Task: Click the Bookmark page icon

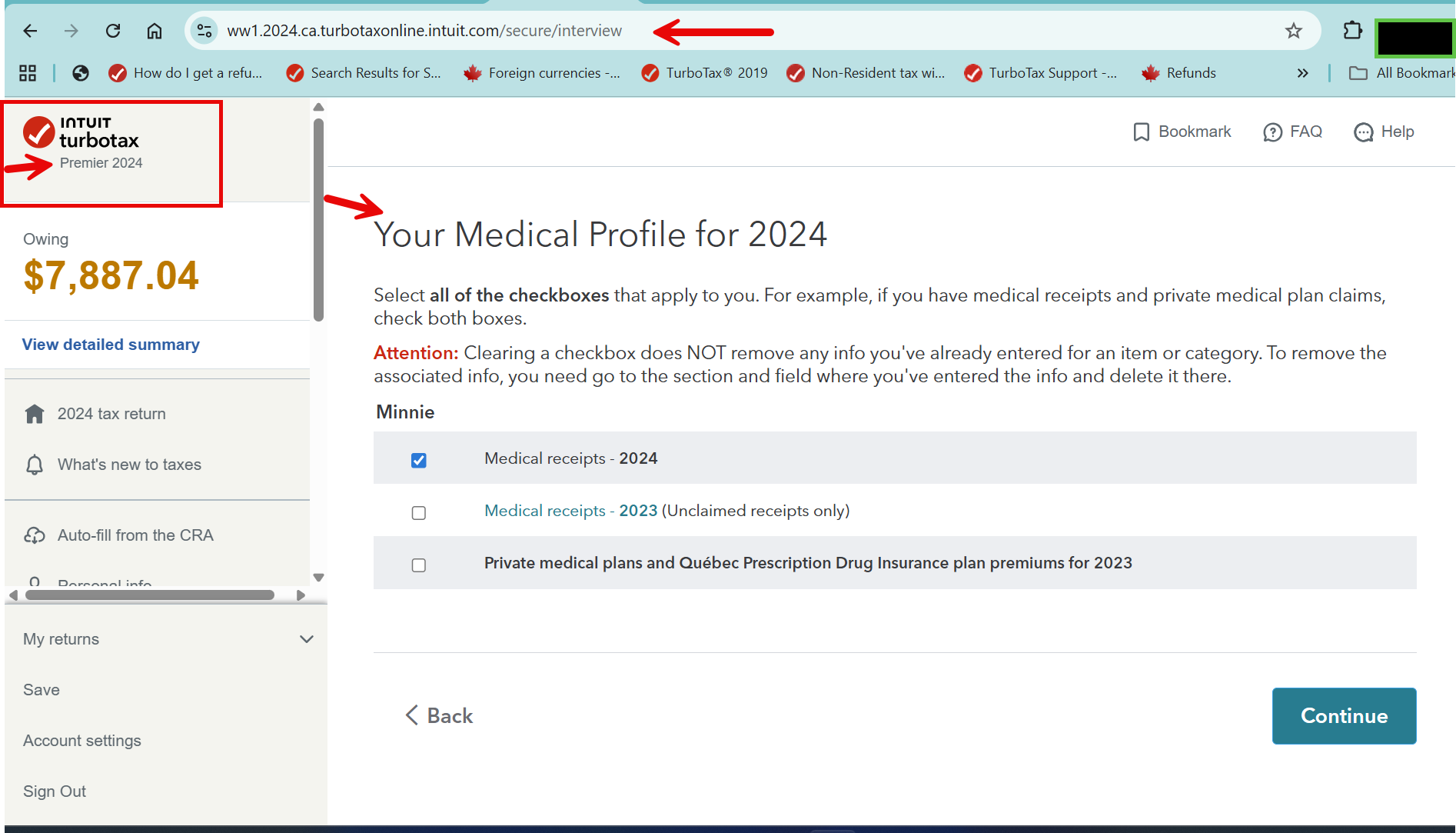Action: click(1142, 132)
